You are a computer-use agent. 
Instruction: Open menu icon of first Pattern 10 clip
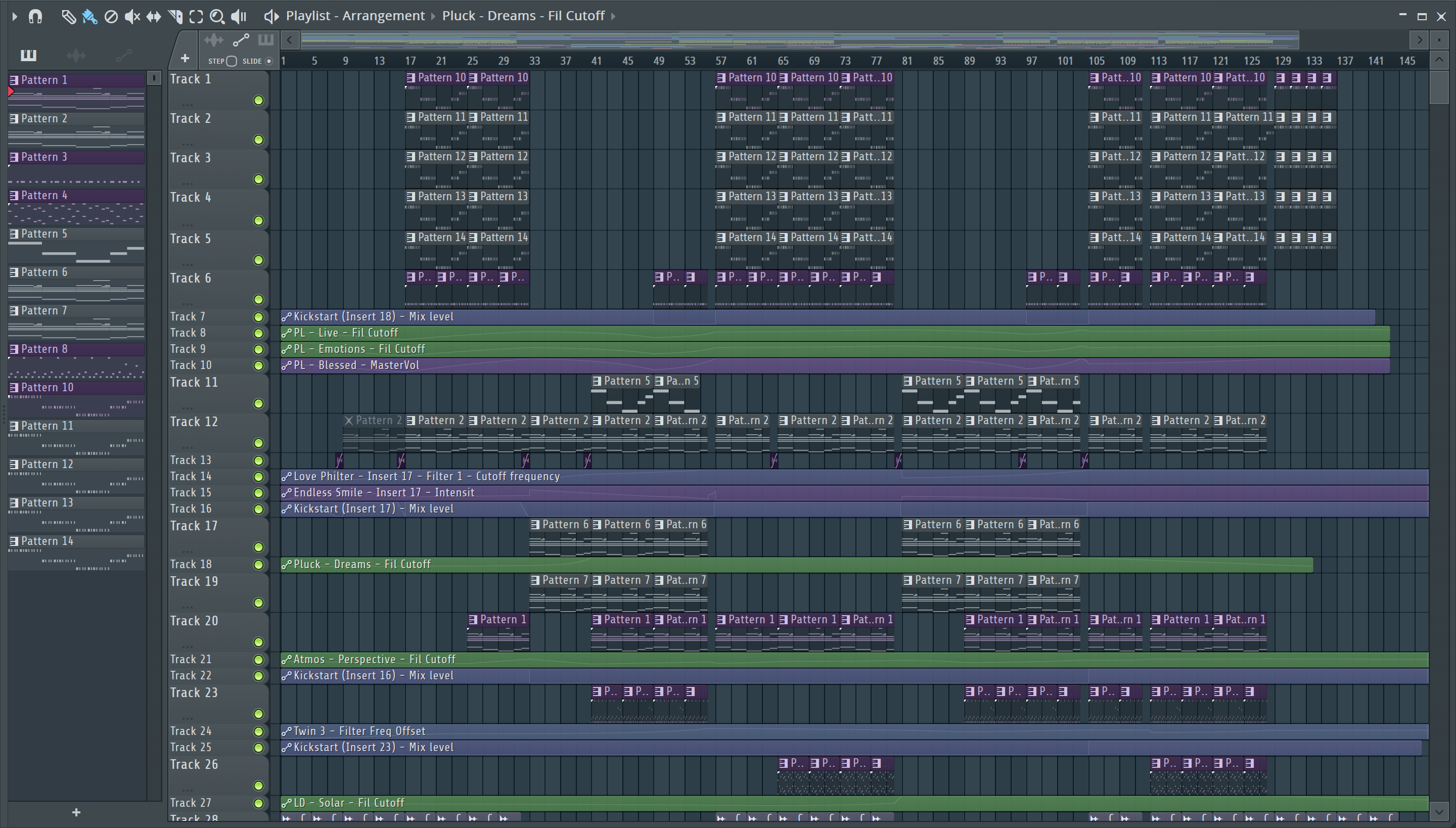coord(411,77)
